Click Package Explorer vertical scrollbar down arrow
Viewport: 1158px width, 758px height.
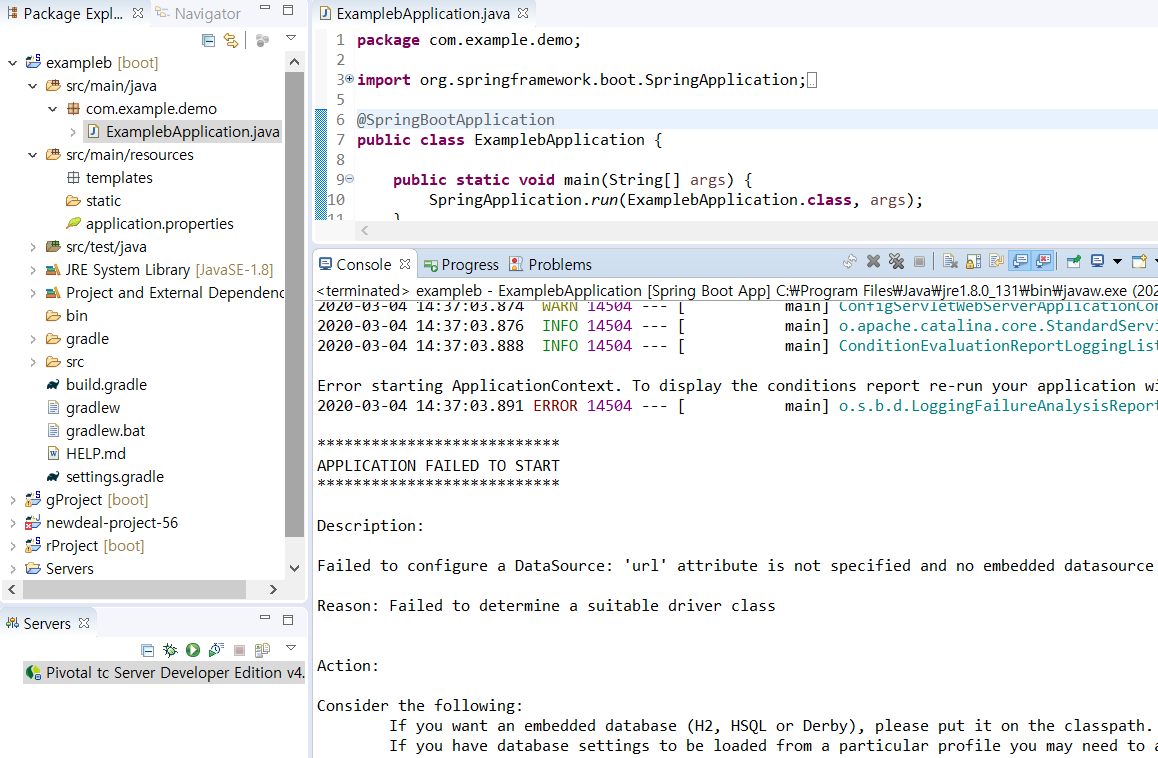pyautogui.click(x=294, y=568)
